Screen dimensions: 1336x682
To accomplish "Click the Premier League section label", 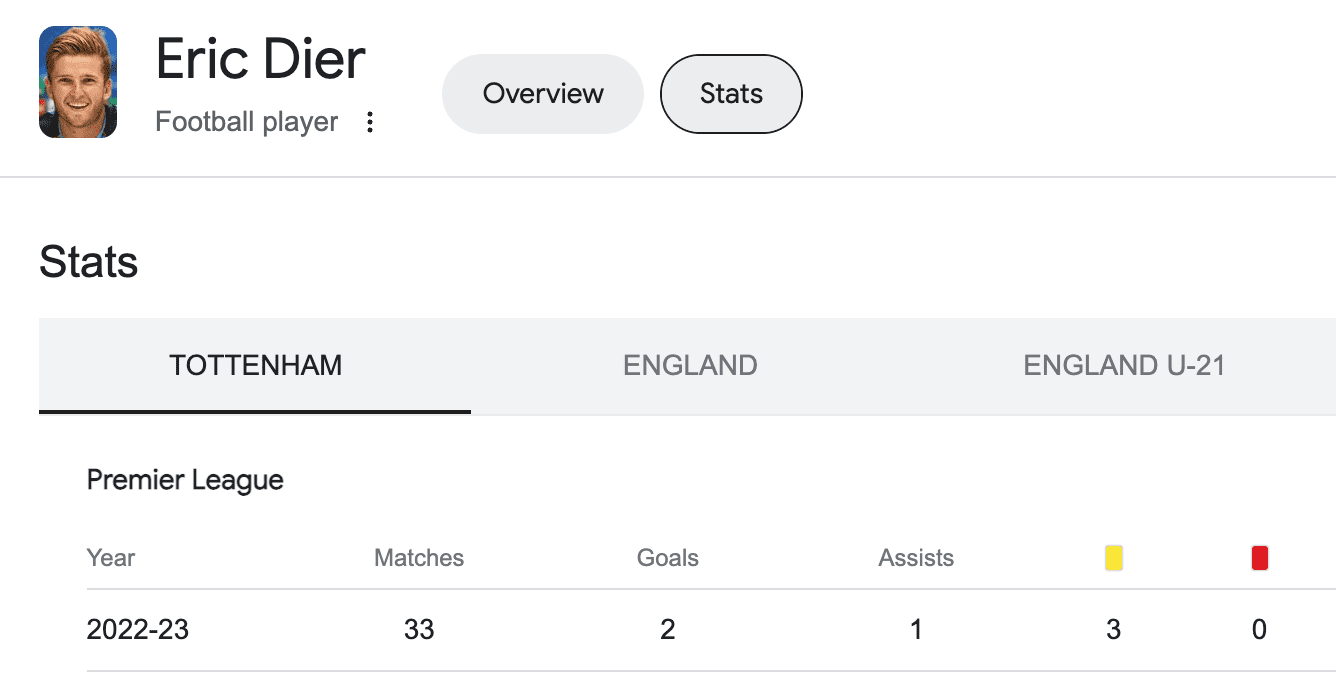I will pos(185,480).
